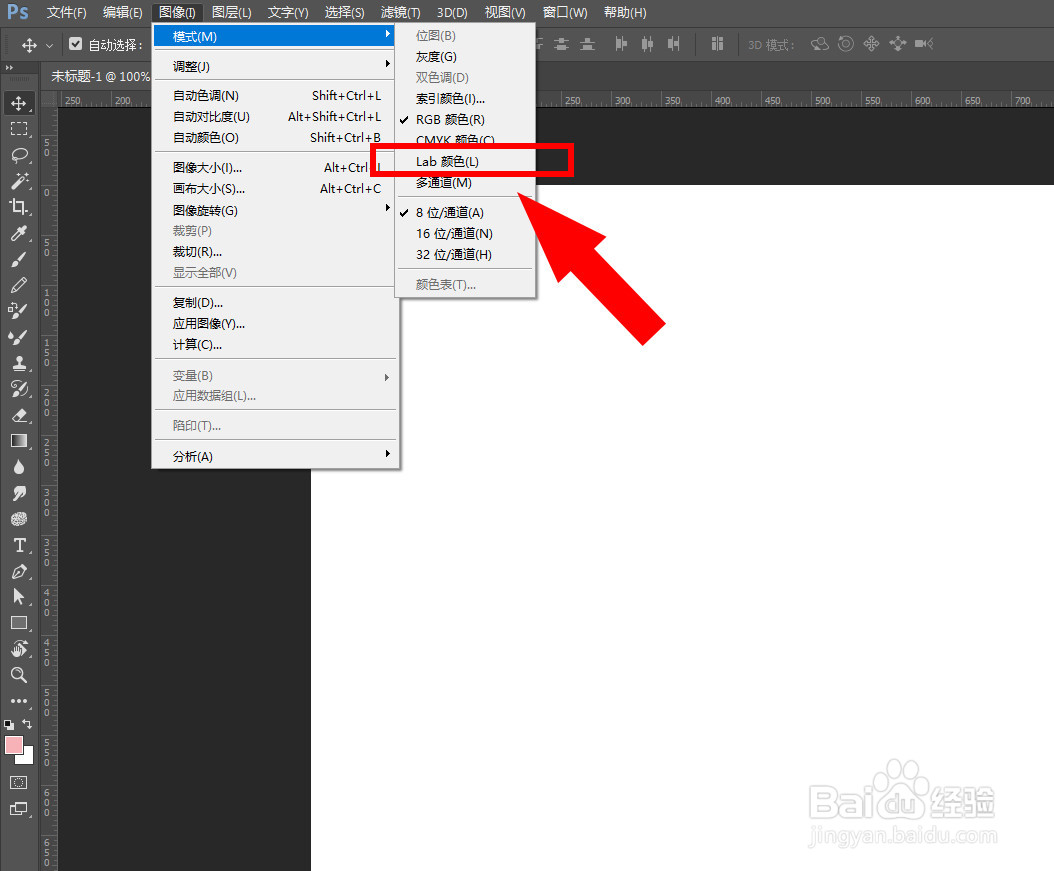Open 复制(D) duplicate dialog
Screen dimensions: 1054x871
(275, 302)
